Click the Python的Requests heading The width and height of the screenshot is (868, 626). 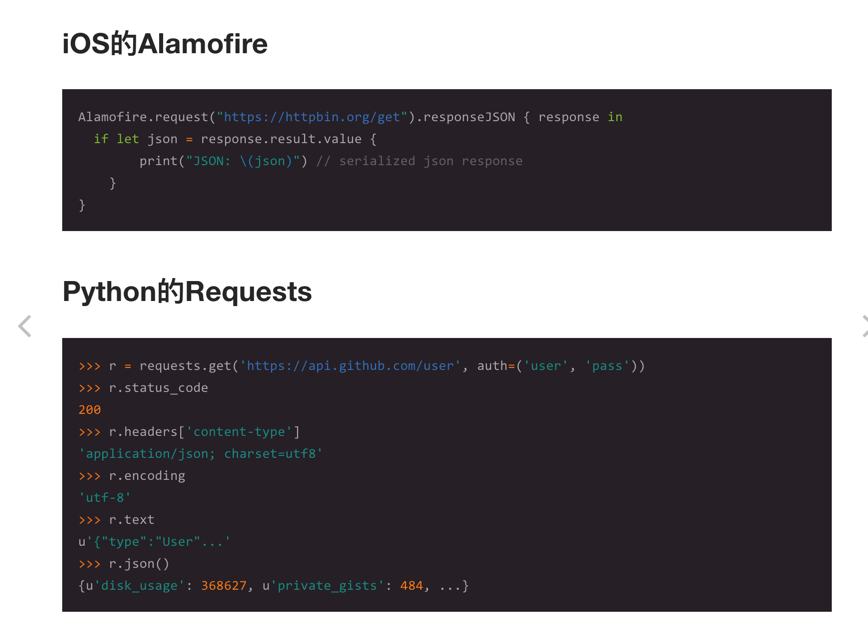[187, 292]
